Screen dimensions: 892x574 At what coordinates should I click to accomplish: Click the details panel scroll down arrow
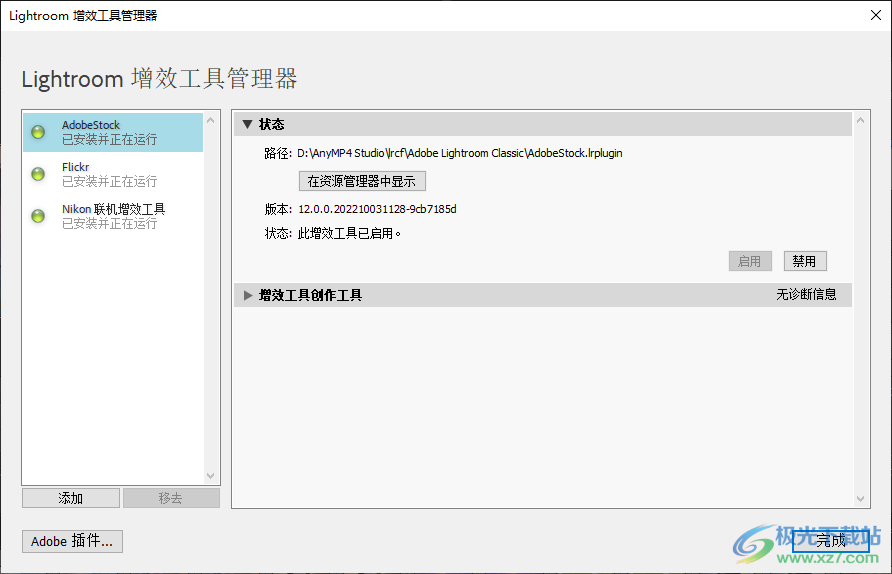pyautogui.click(x=860, y=499)
